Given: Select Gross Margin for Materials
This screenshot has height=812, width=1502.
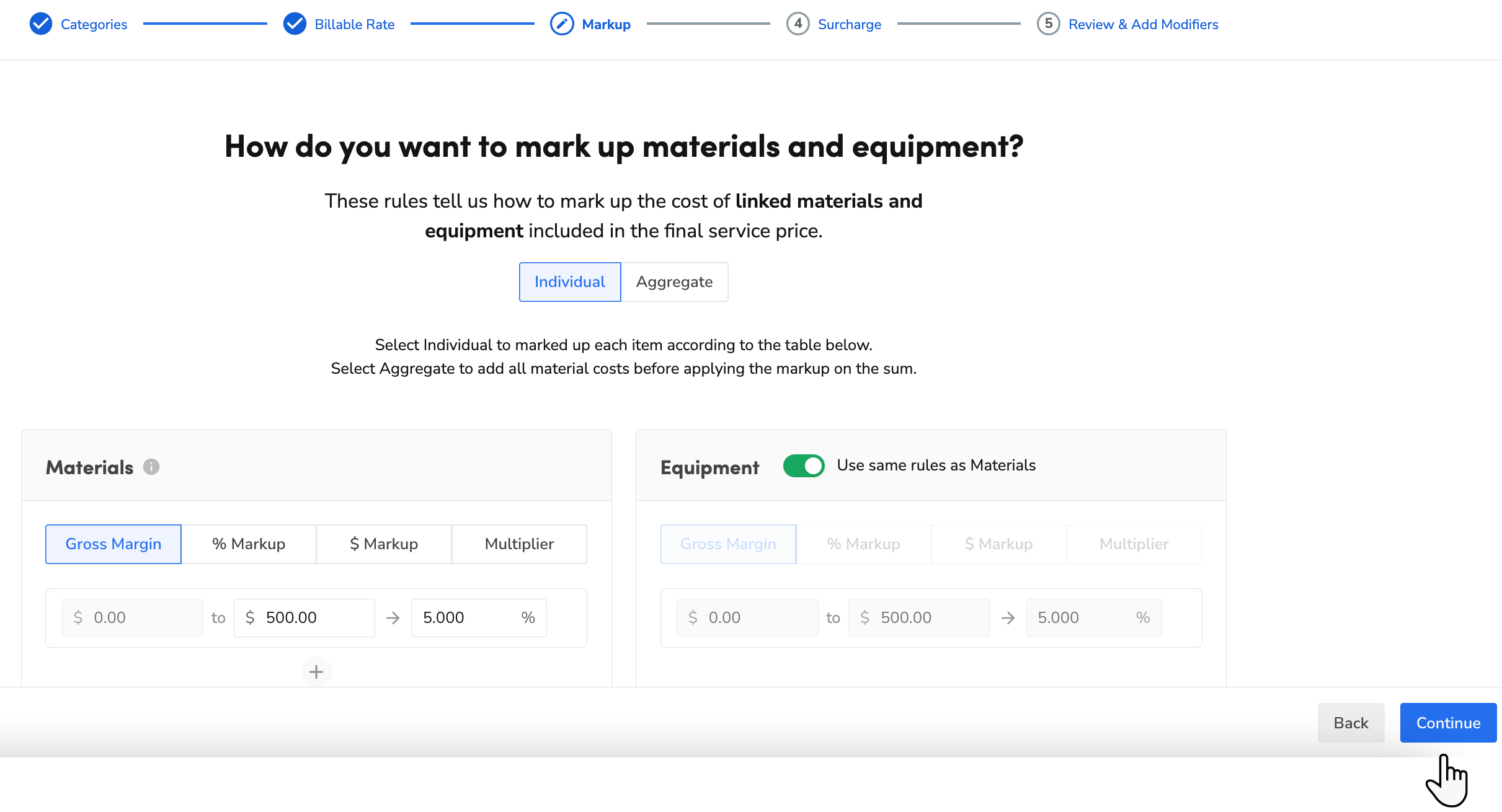Looking at the screenshot, I should [x=113, y=544].
